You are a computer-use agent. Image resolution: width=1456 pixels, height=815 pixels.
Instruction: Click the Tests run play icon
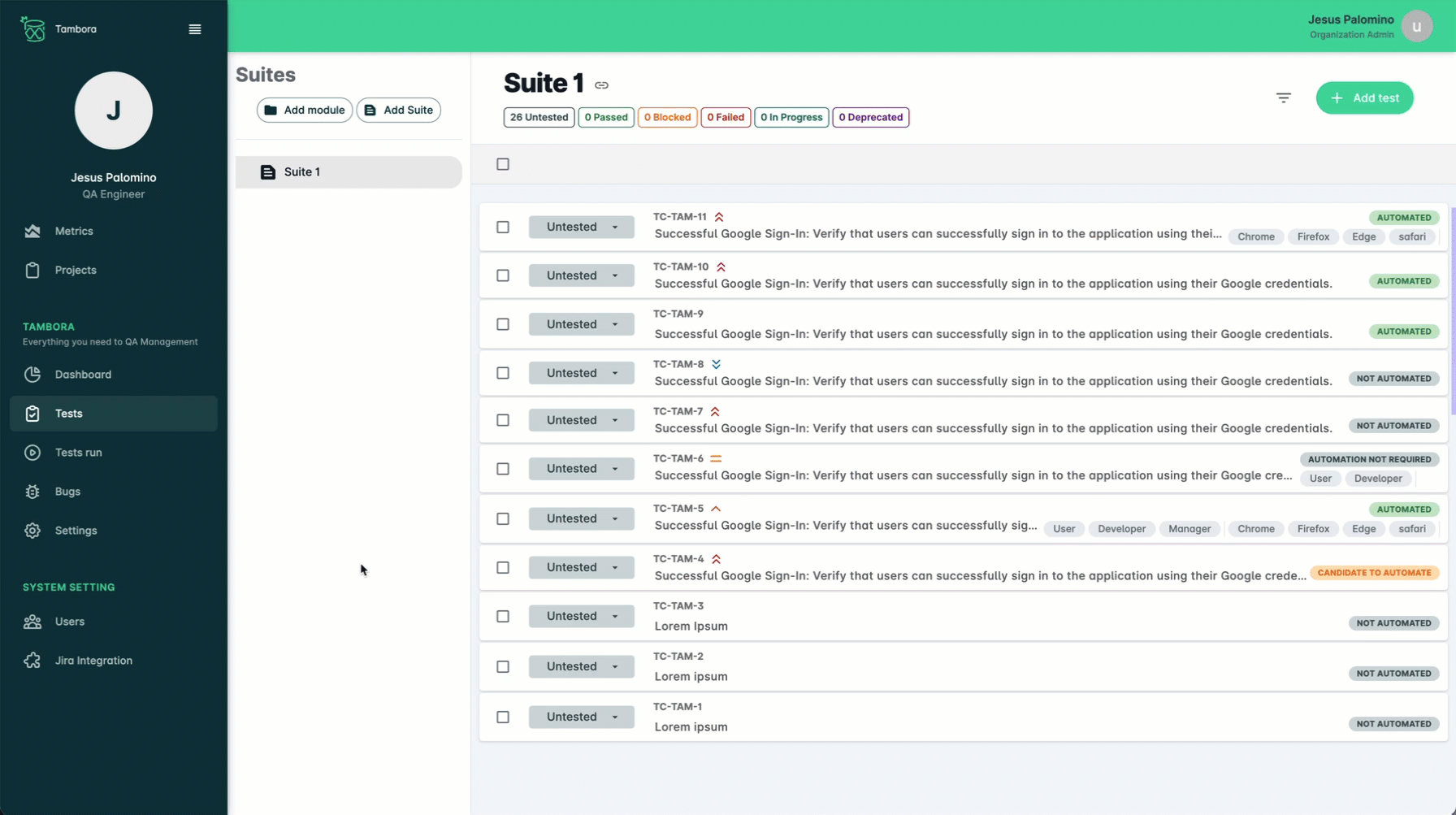pos(32,453)
